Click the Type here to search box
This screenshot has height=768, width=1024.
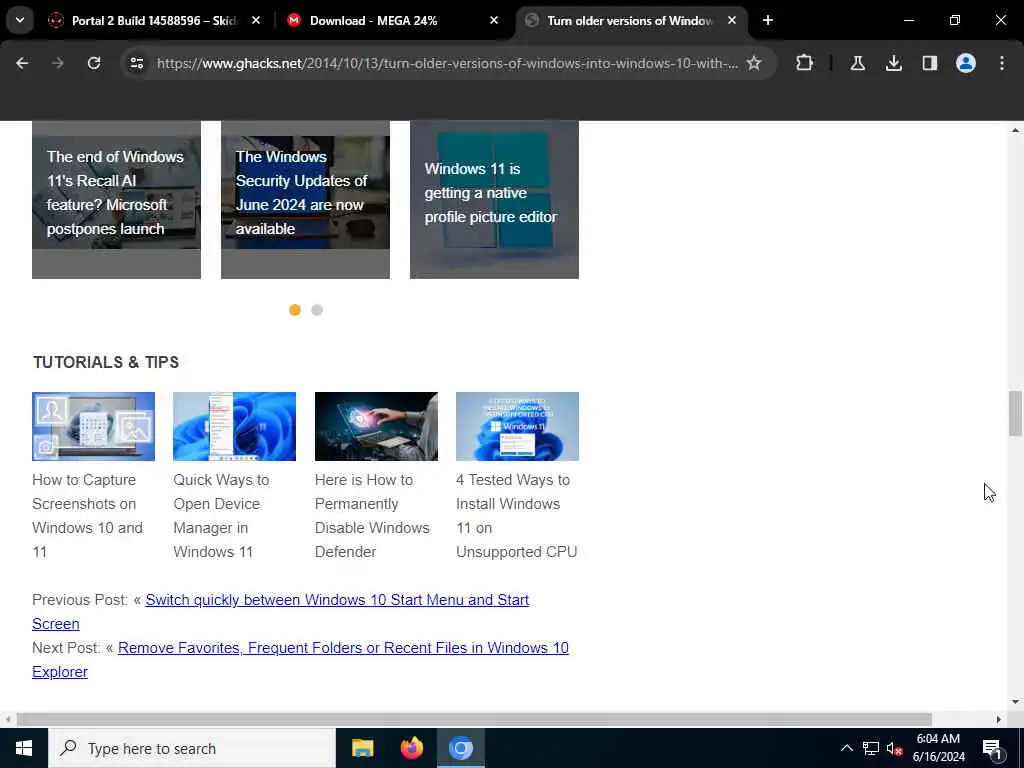pos(191,748)
